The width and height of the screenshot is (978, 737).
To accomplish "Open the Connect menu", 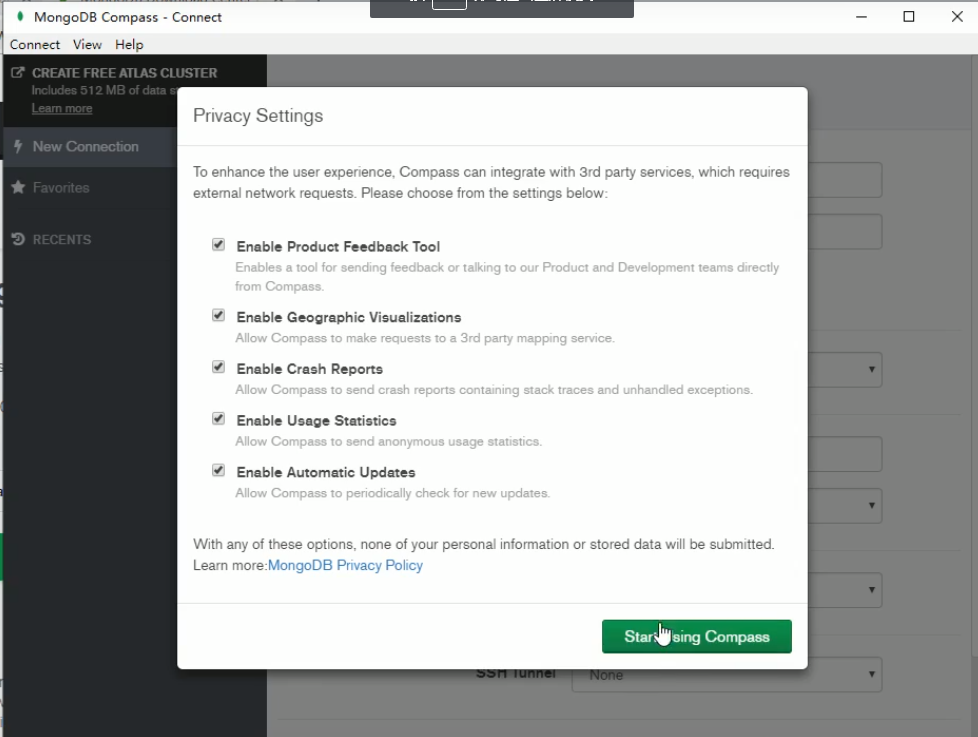I will point(35,45).
